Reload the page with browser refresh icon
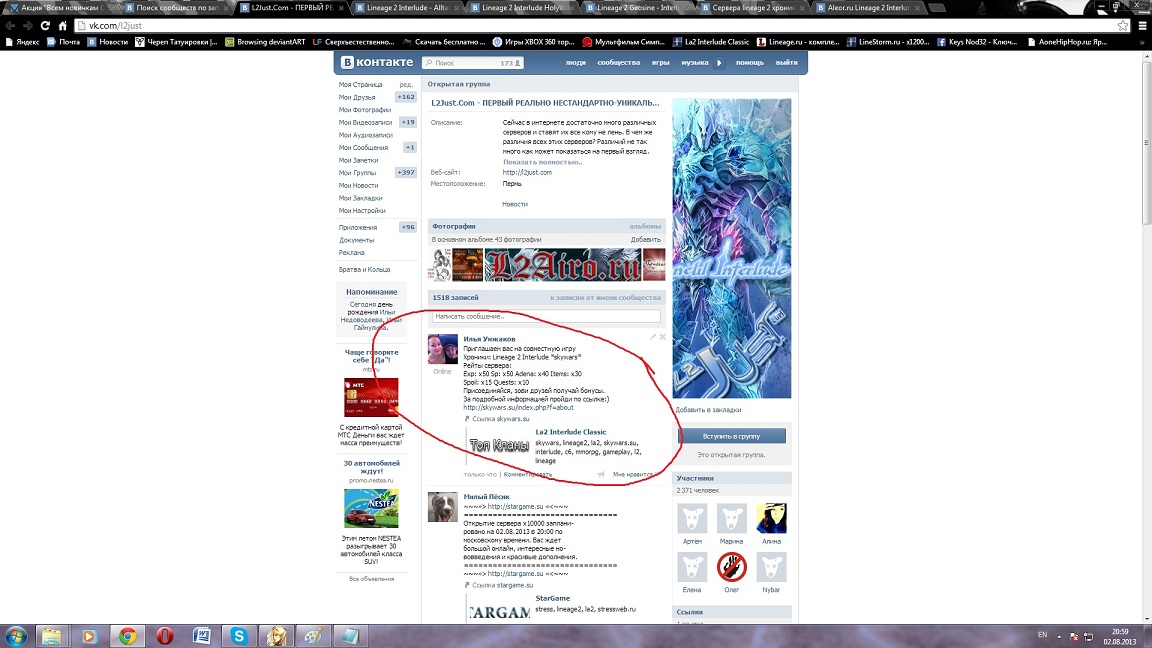Image resolution: width=1152 pixels, height=648 pixels. 45,26
